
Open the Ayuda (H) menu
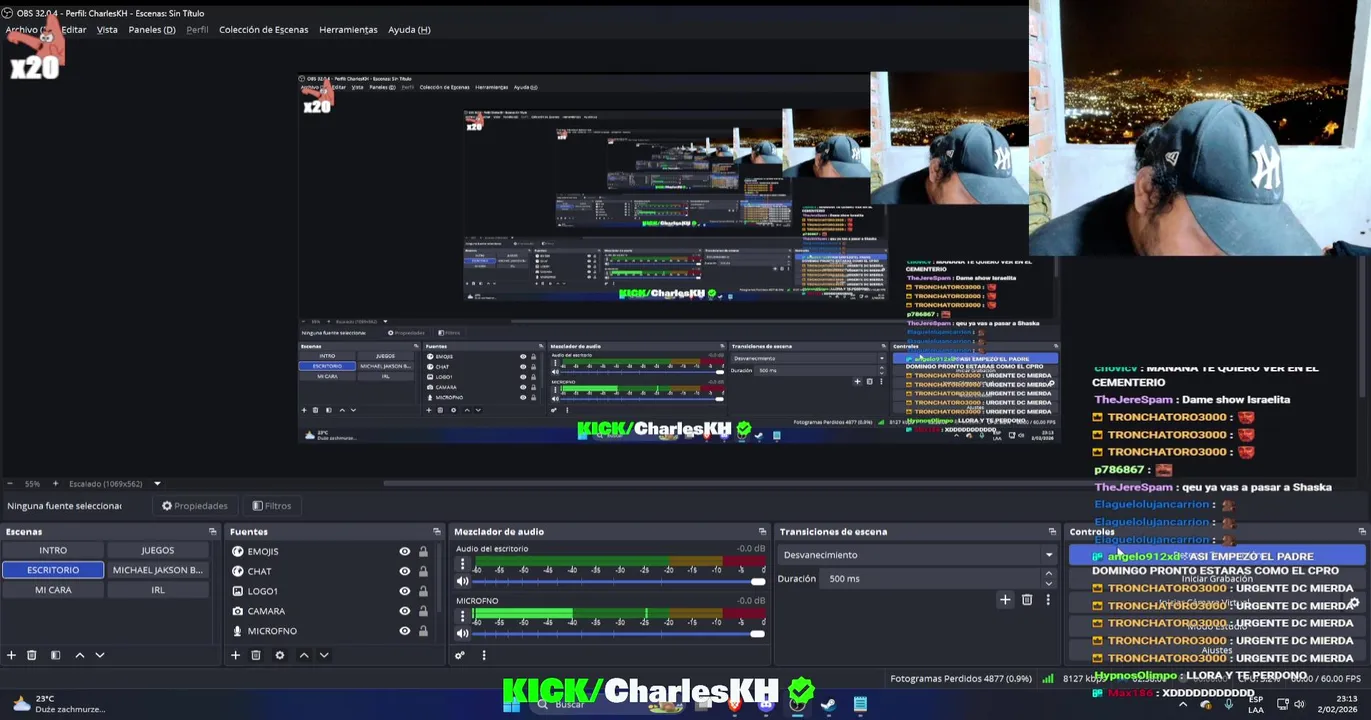pos(409,30)
